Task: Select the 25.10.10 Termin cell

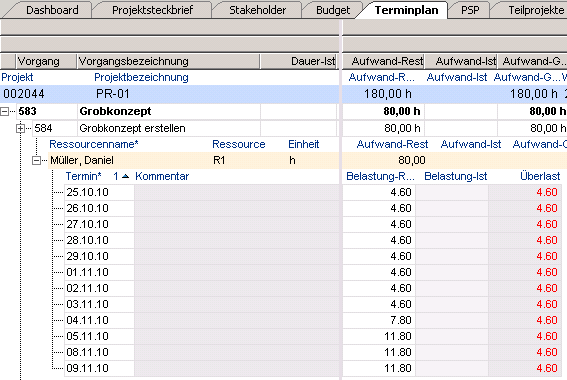Action: 99,192
